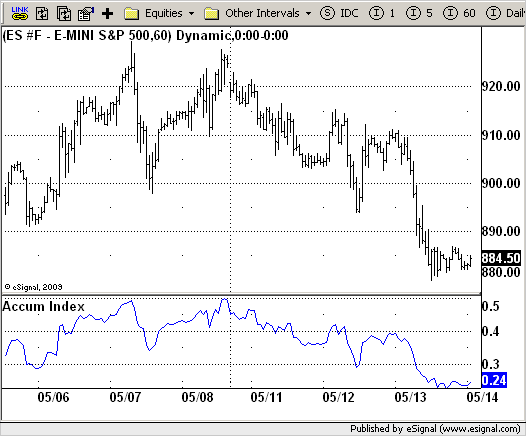The image size is (526, 436).
Task: Click the 05/07 date label
Action: [125, 397]
